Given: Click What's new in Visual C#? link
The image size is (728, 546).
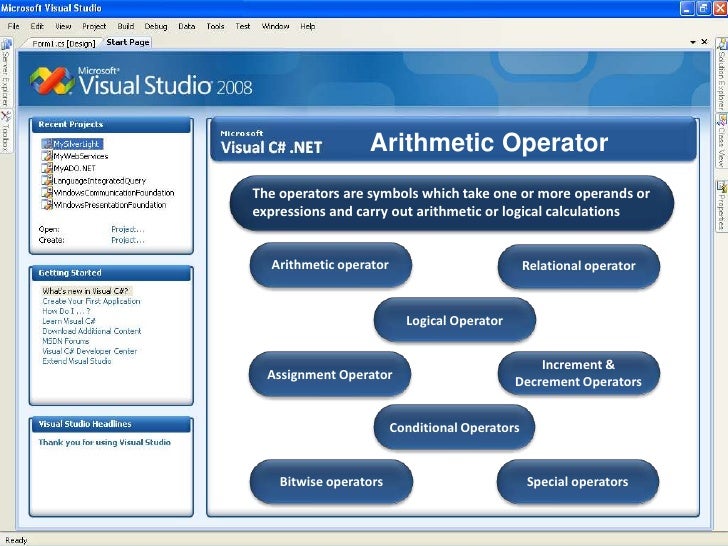Looking at the screenshot, I should click(x=85, y=291).
